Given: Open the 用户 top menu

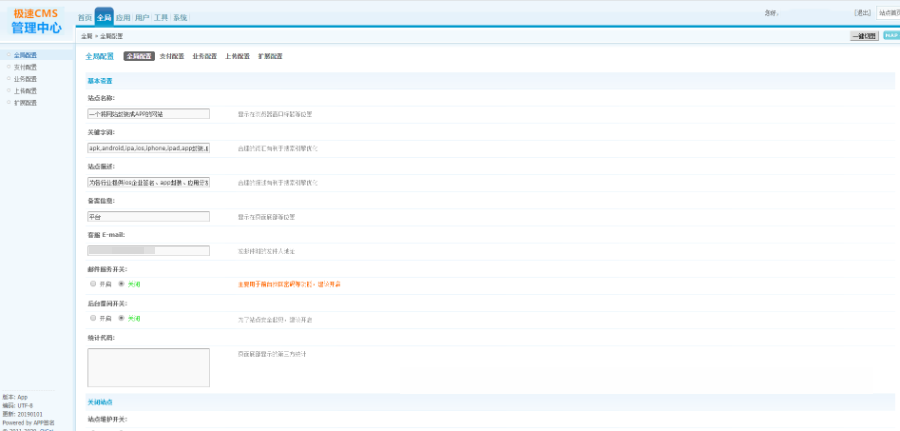Looking at the screenshot, I should coord(142,18).
